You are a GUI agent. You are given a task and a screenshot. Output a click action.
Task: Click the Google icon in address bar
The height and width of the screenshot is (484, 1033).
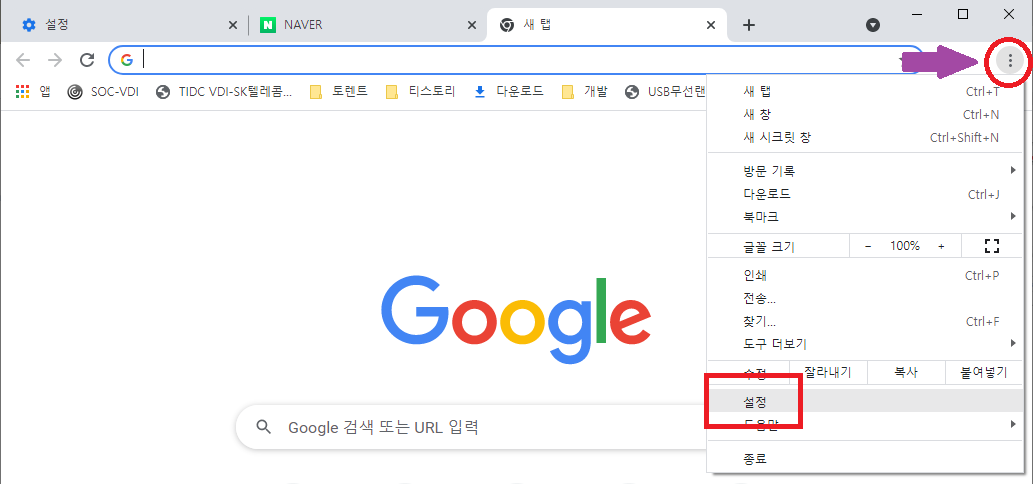point(126,61)
